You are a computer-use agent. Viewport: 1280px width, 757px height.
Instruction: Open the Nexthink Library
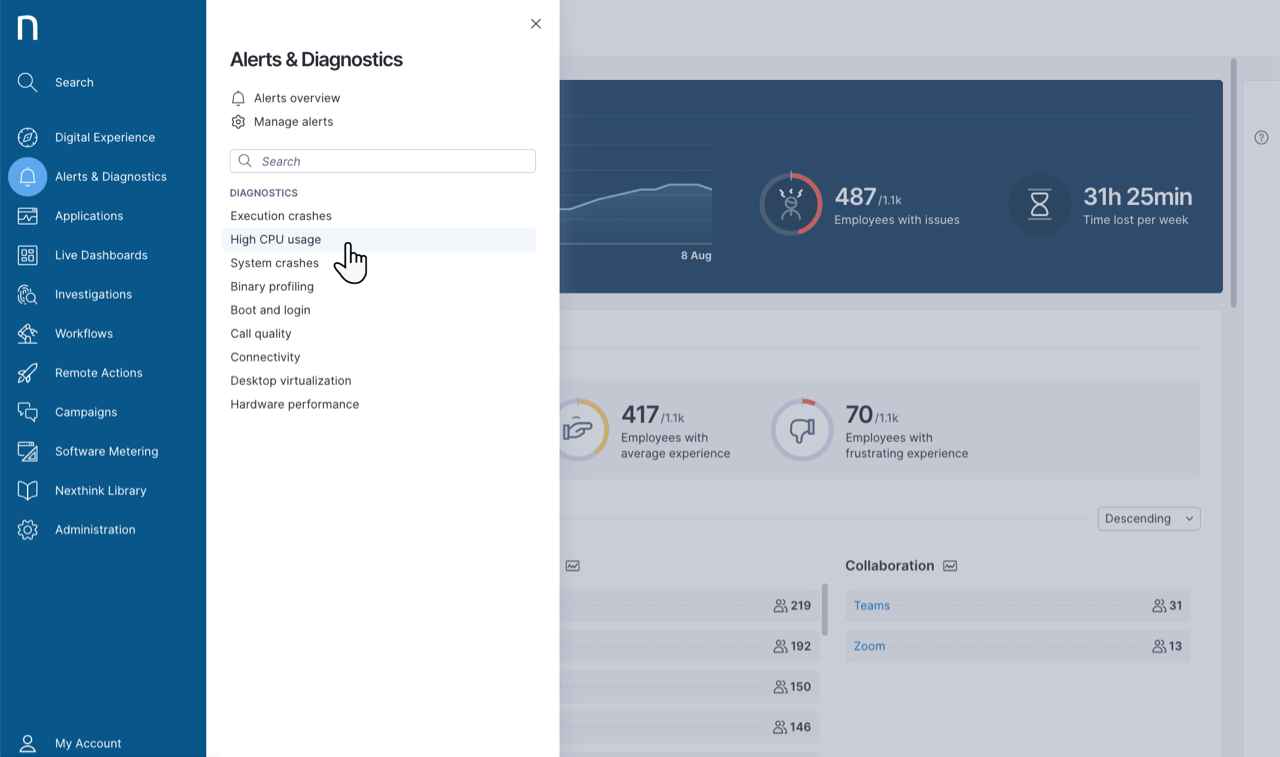(99, 490)
